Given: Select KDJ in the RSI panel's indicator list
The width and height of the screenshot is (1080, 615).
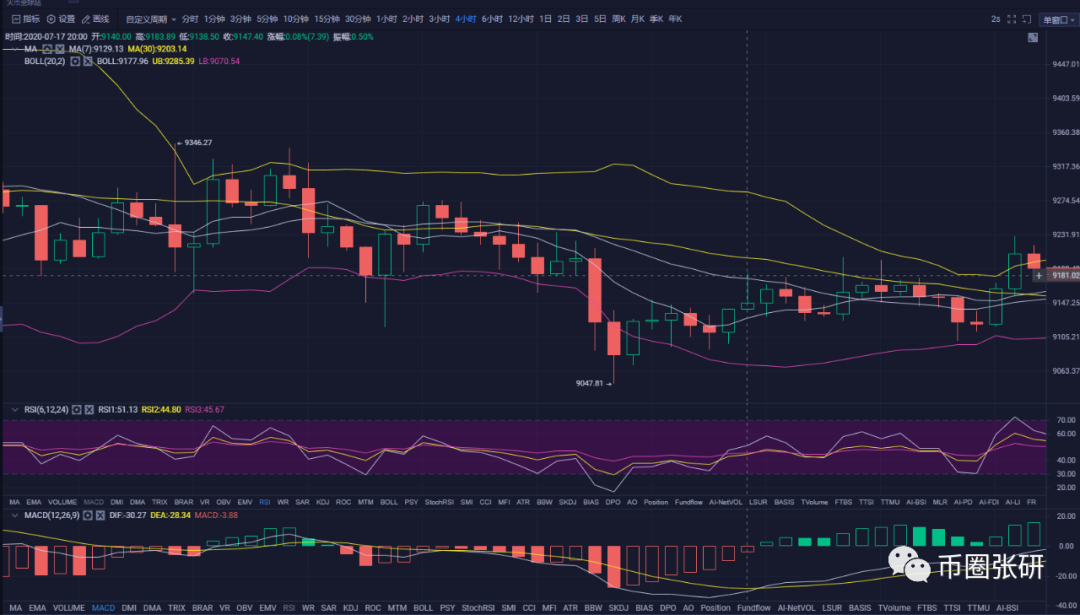Looking at the screenshot, I should pyautogui.click(x=323, y=501).
